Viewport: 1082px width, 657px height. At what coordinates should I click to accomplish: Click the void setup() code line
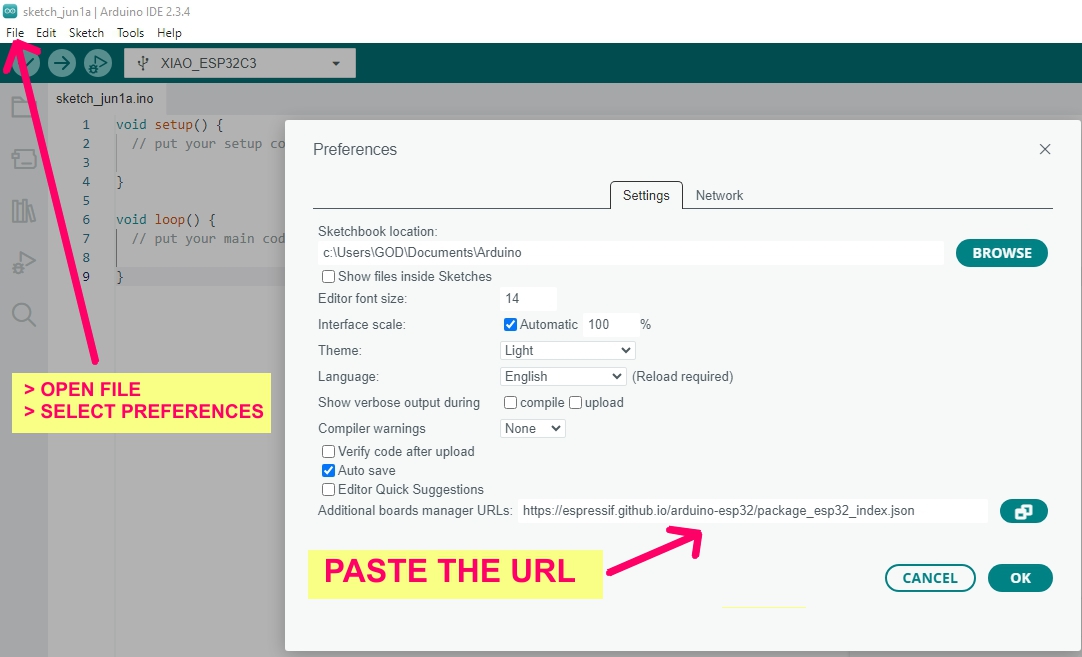click(170, 125)
